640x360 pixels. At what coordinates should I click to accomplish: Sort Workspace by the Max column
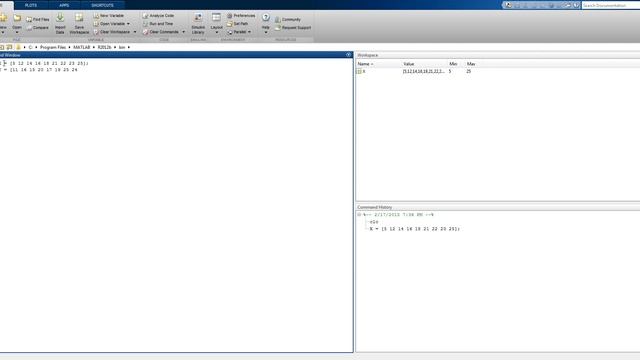pos(471,64)
